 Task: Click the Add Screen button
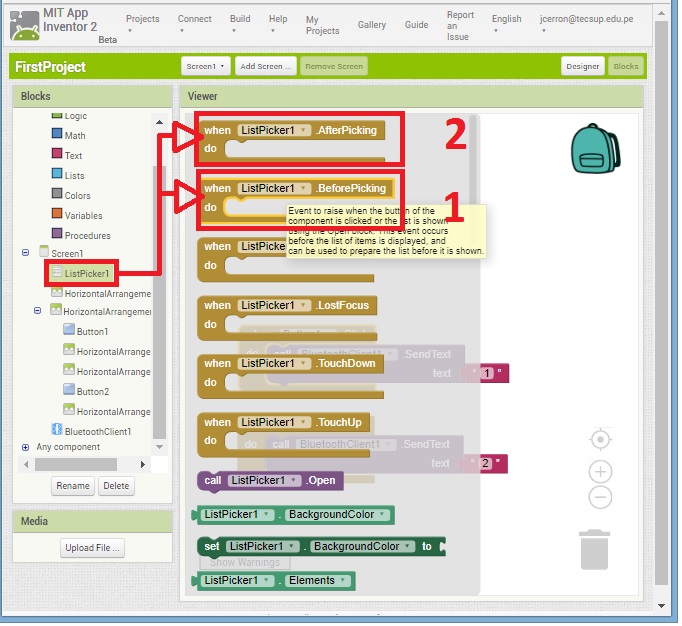266,67
